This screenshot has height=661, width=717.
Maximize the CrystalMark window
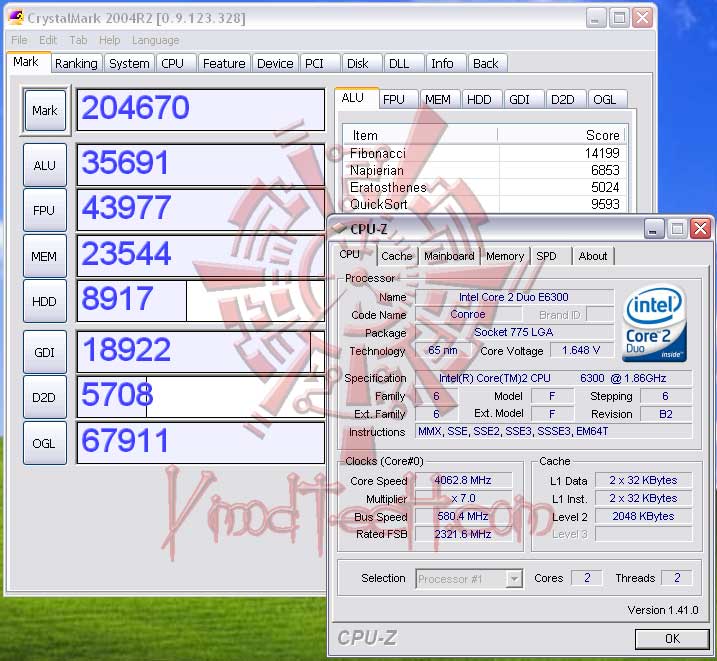point(619,18)
